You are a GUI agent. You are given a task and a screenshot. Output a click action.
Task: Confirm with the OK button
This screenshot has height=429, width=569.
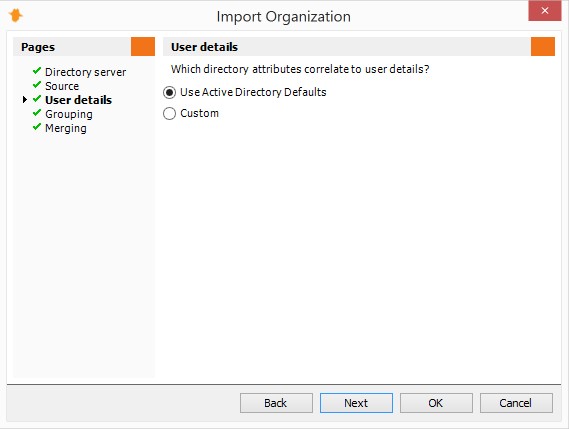[x=436, y=403]
